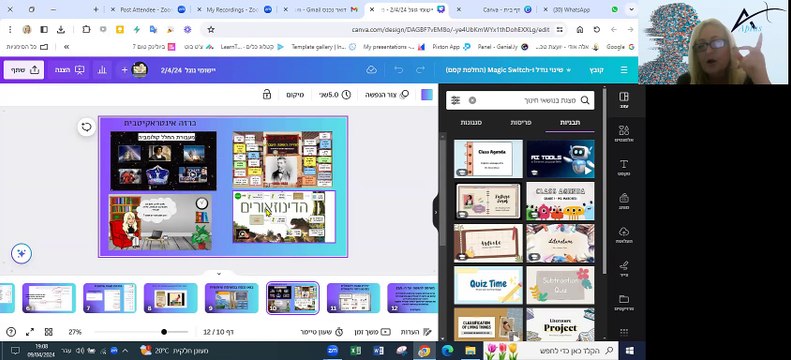Open browser downloads arrow icon

click(61, 30)
